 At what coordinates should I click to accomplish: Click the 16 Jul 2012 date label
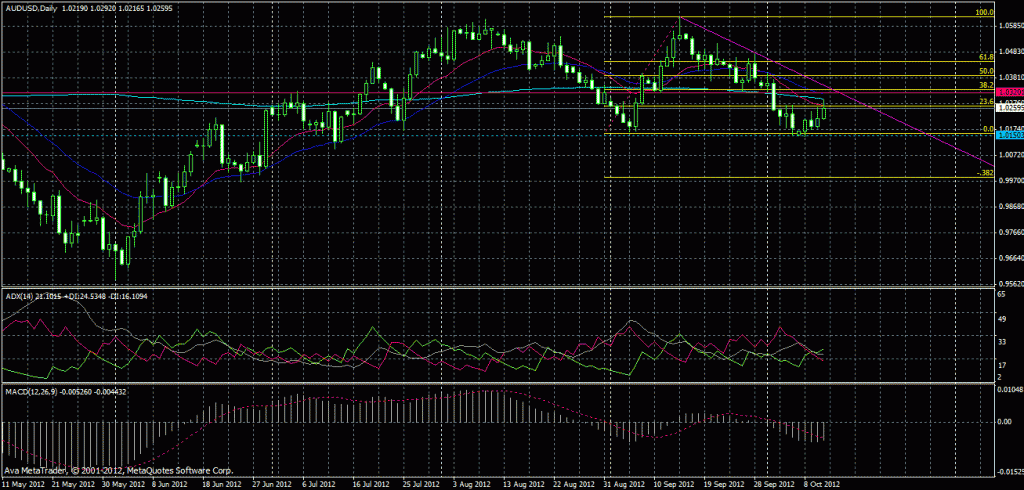click(x=370, y=483)
